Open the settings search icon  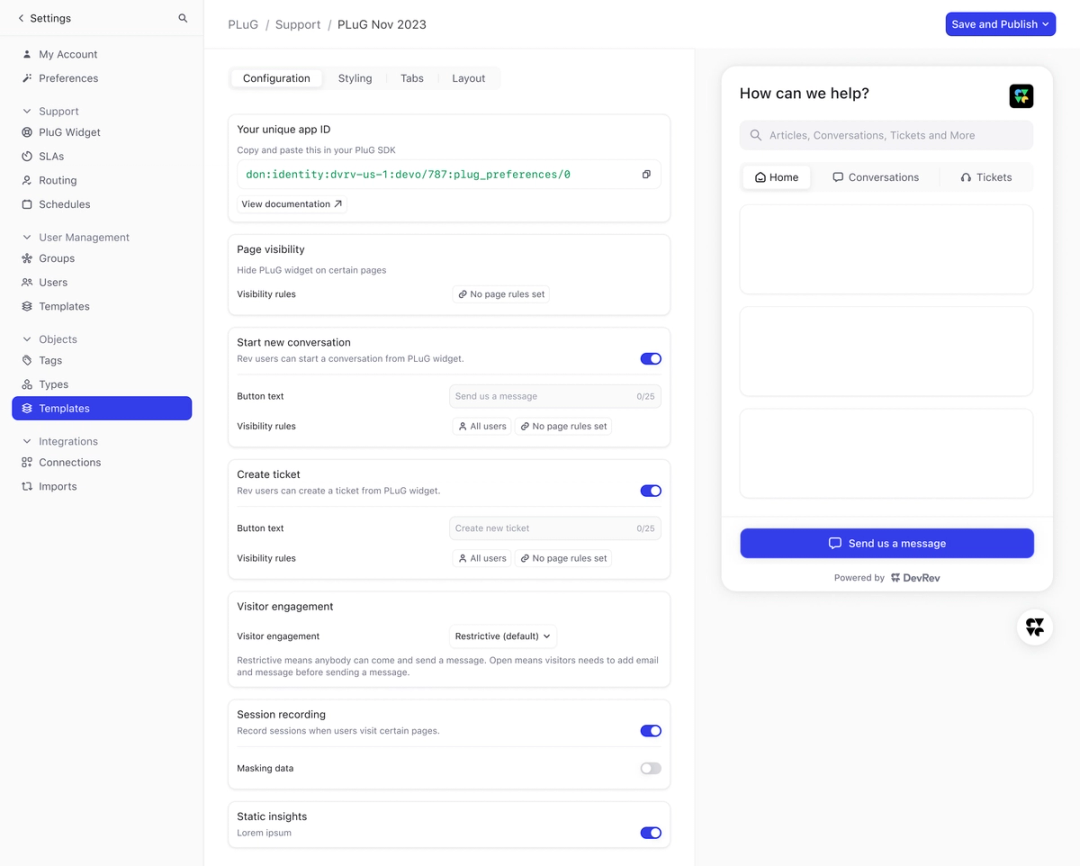[183, 18]
